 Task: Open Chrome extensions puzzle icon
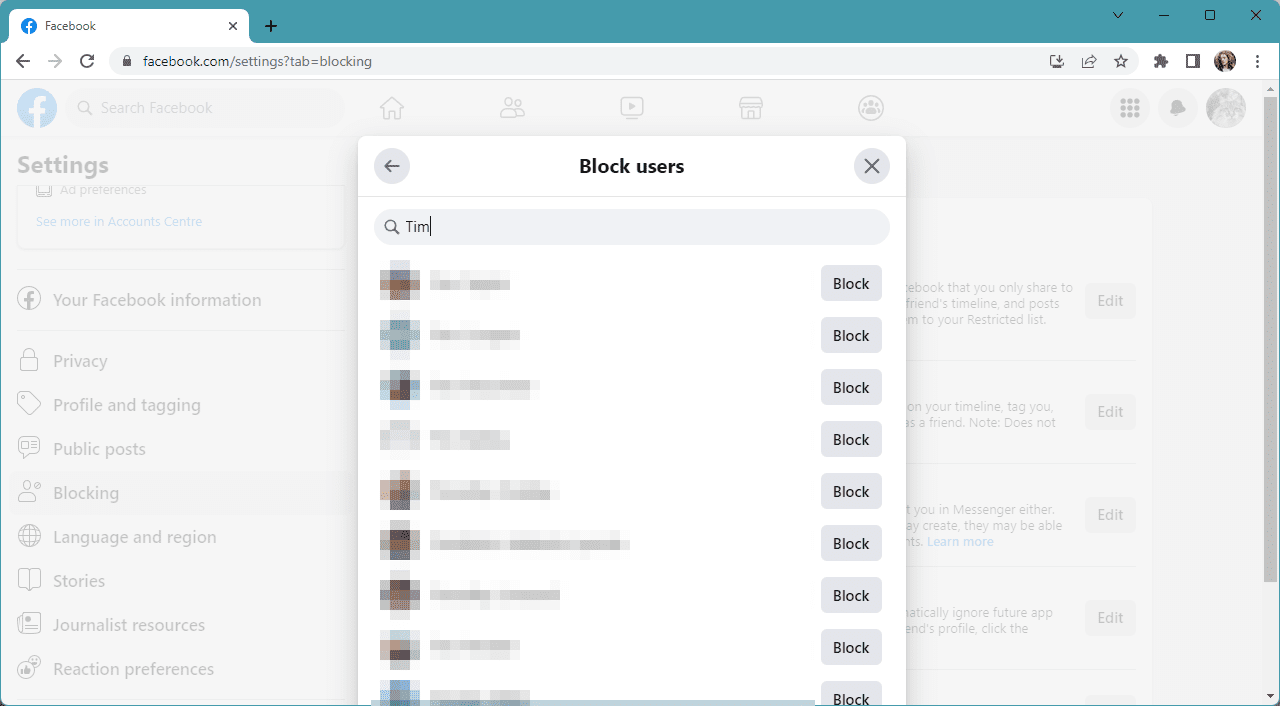pos(1160,61)
